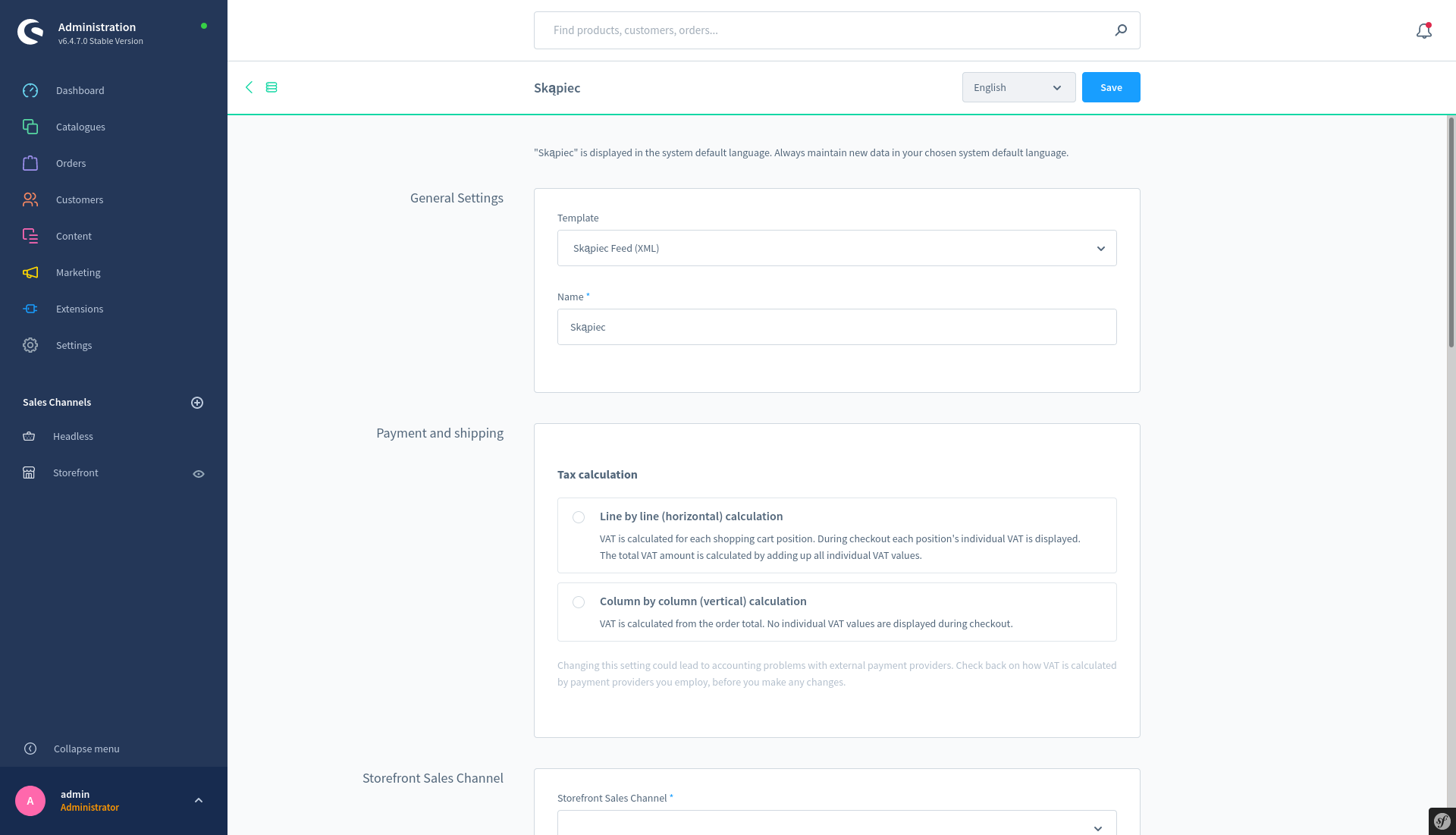The width and height of the screenshot is (1456, 835).
Task: Click the Save button
Action: pos(1110,87)
